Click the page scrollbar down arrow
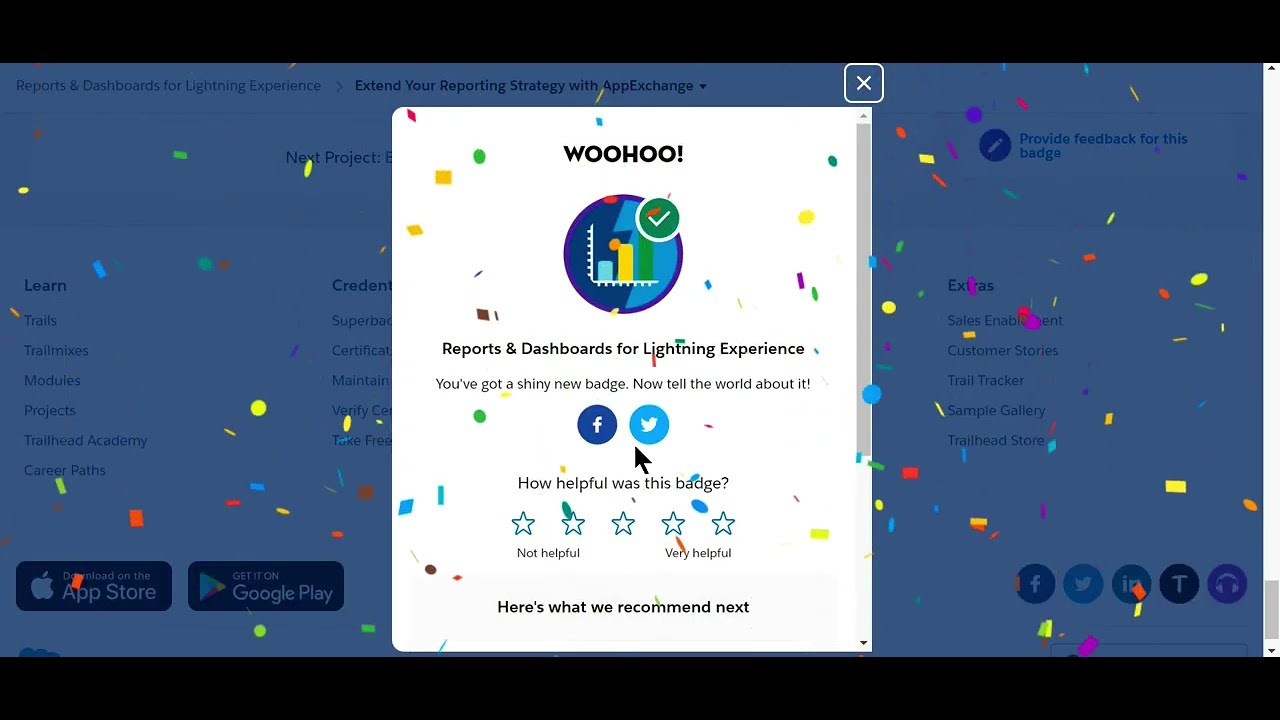This screenshot has height=720, width=1280. click(1272, 650)
